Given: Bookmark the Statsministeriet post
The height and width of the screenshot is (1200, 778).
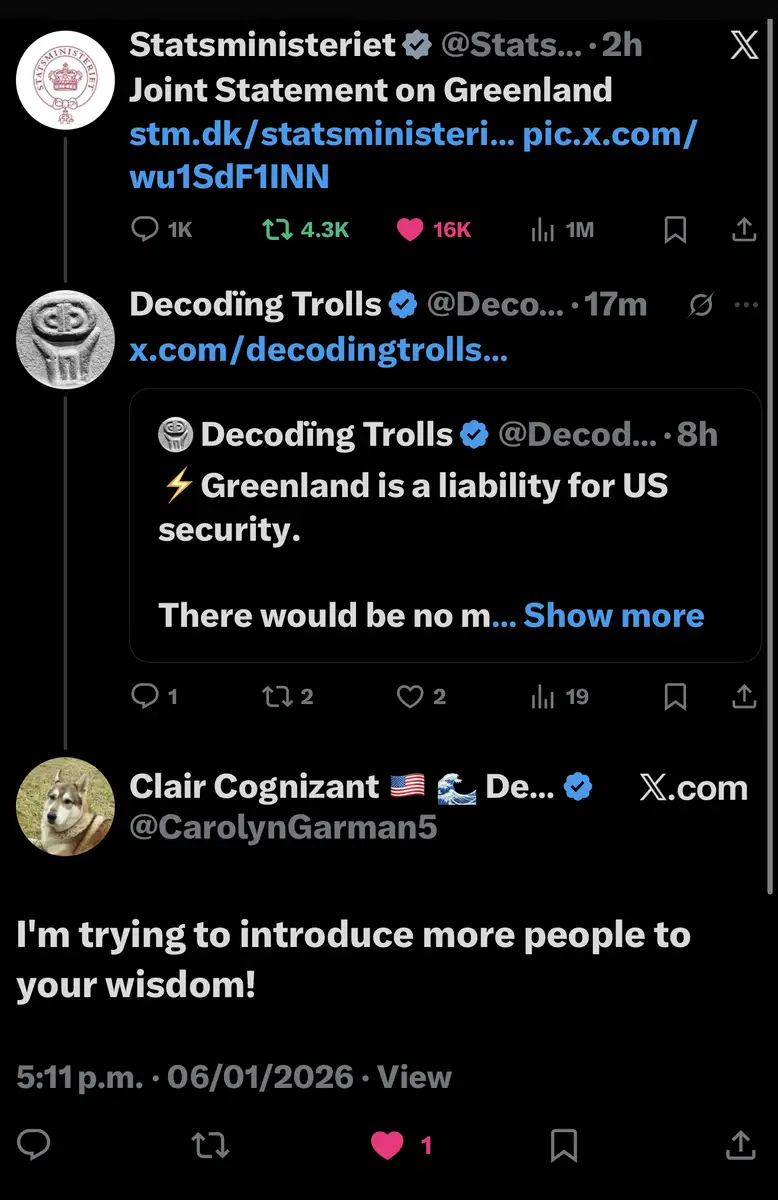Looking at the screenshot, I should [676, 230].
